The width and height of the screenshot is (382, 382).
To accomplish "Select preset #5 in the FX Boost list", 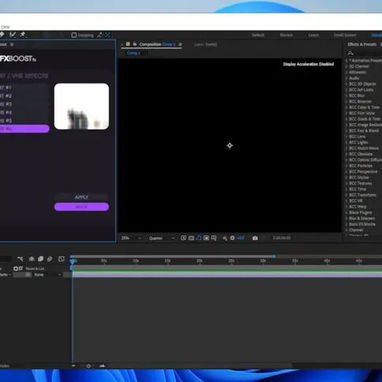I will [23, 121].
